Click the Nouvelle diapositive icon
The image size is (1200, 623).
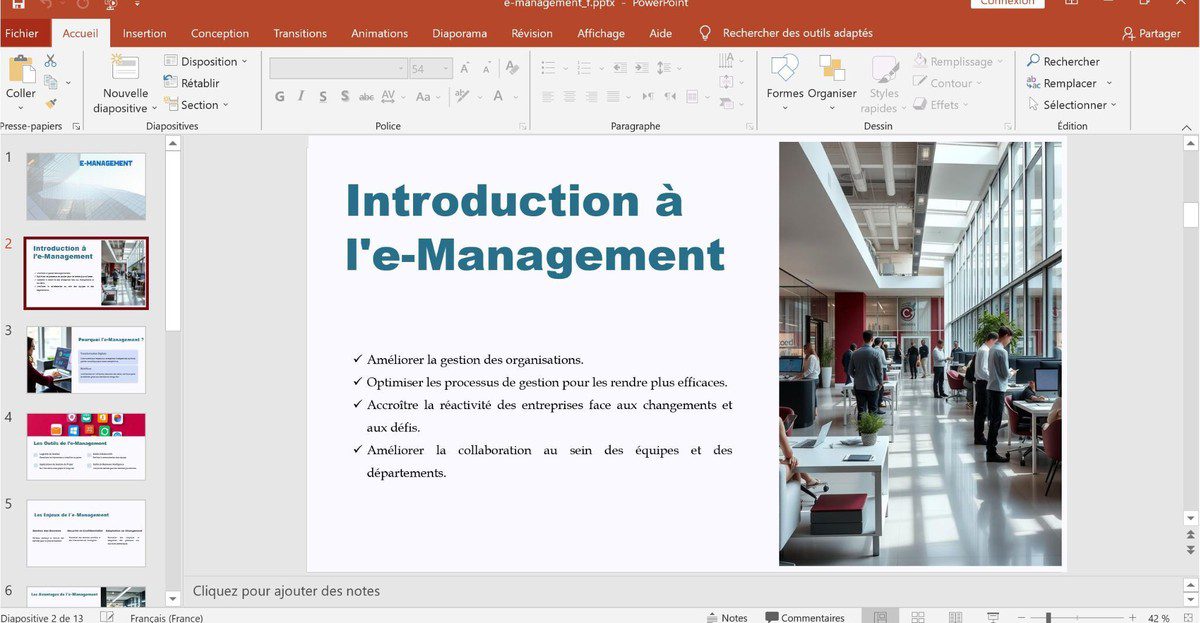(125, 68)
